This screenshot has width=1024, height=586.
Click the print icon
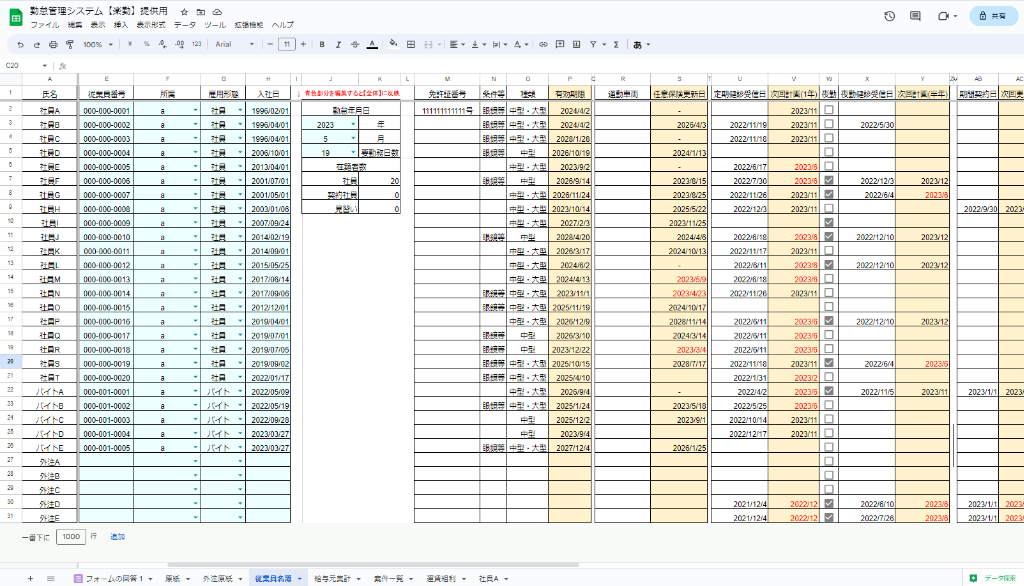click(x=54, y=44)
